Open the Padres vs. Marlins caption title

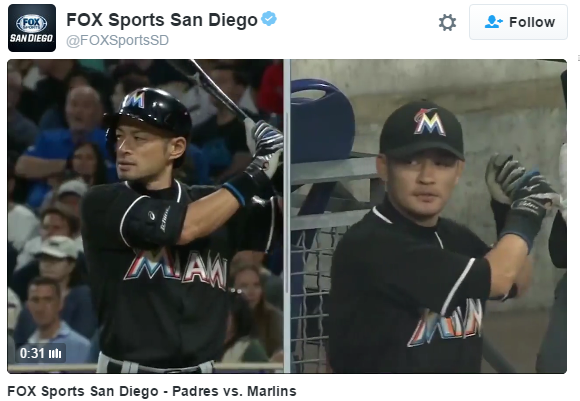tap(152, 391)
